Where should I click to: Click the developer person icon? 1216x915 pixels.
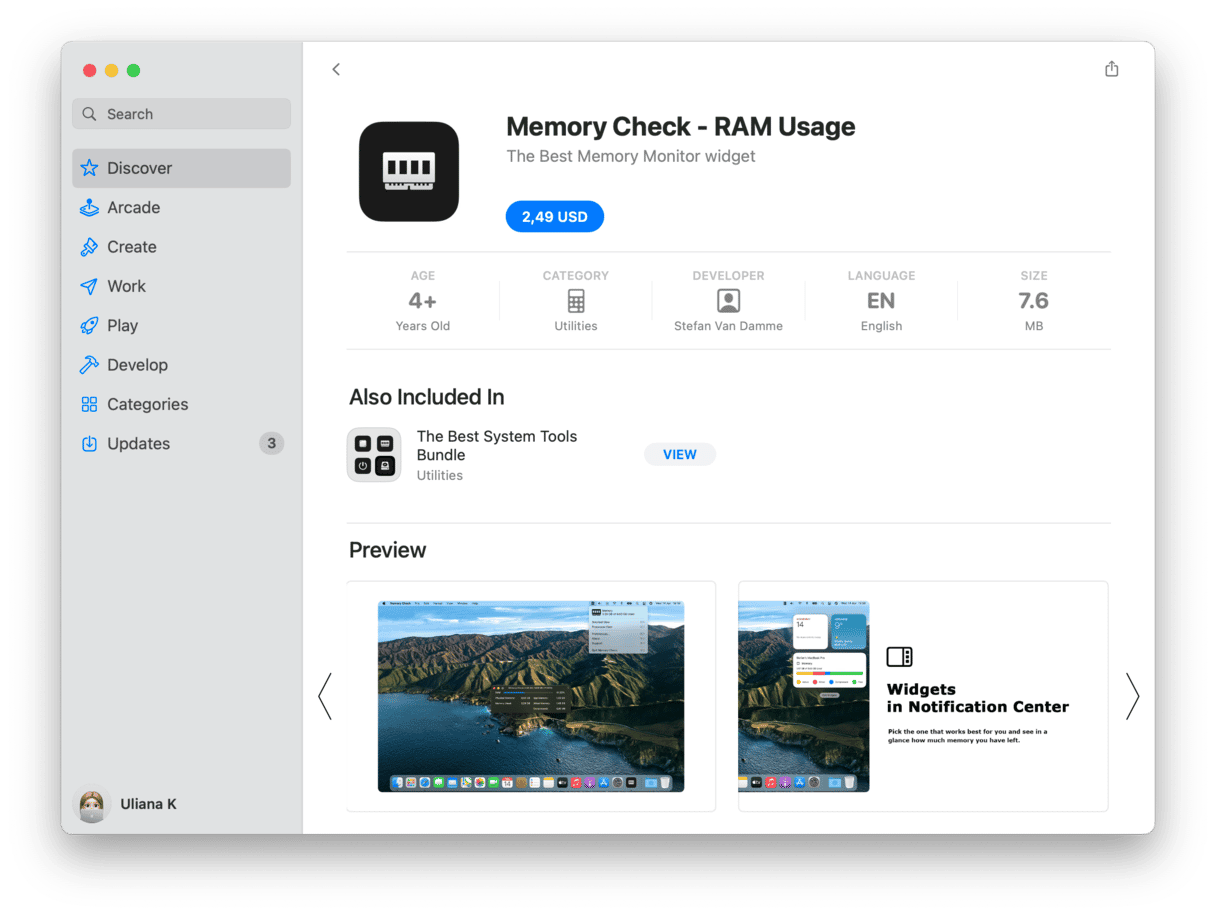pos(728,301)
